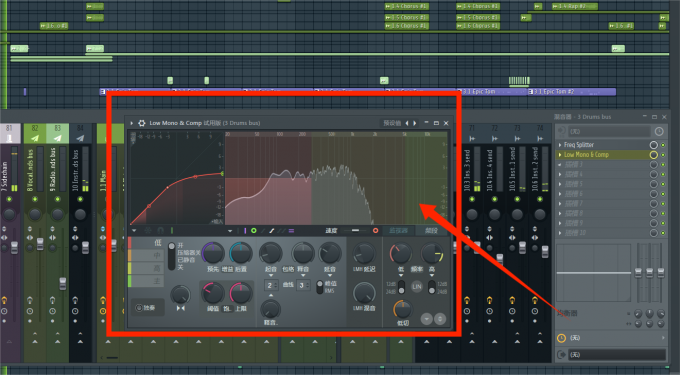The height and width of the screenshot is (375, 680).
Task: Open dropdown arrow under 起音 knob
Action: coord(271,276)
